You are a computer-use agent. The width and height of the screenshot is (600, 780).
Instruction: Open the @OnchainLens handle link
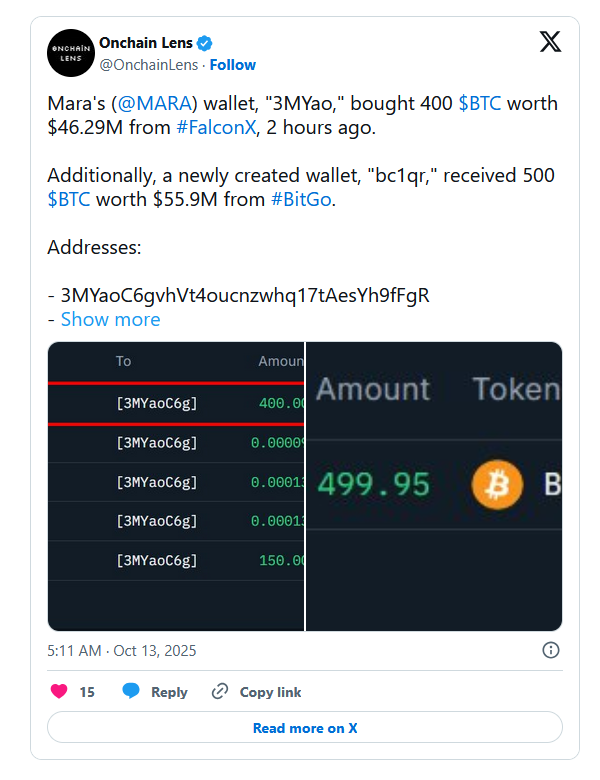149,65
